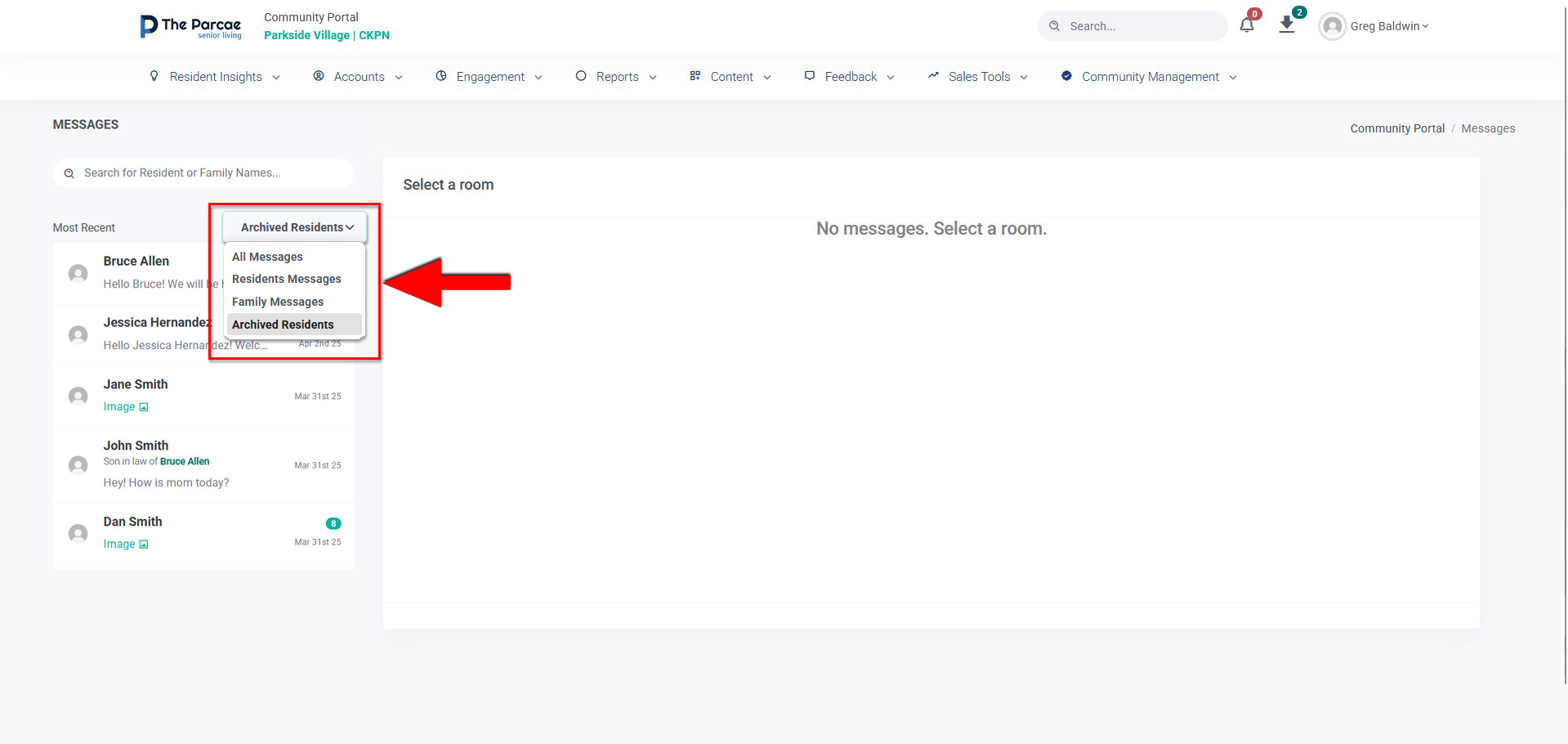Click the unread count badge on Dan Smith
The width and height of the screenshot is (1568, 744).
(x=333, y=523)
